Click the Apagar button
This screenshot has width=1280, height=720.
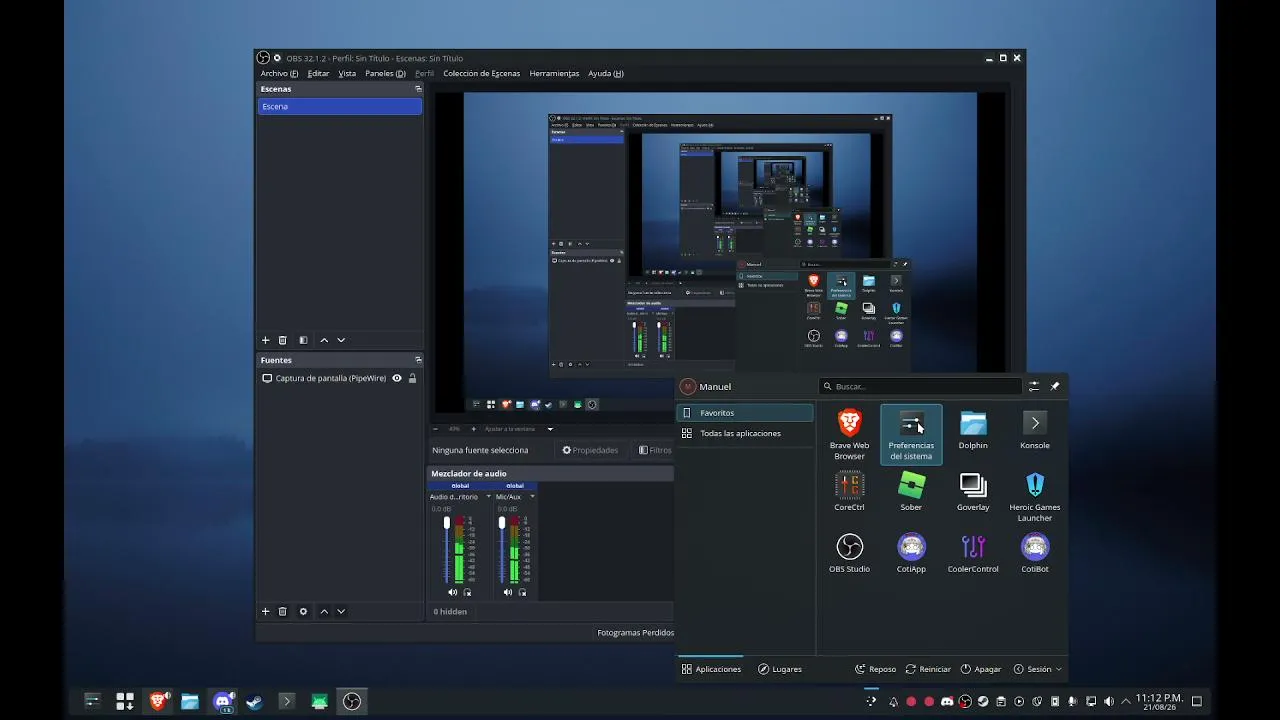pyautogui.click(x=981, y=669)
